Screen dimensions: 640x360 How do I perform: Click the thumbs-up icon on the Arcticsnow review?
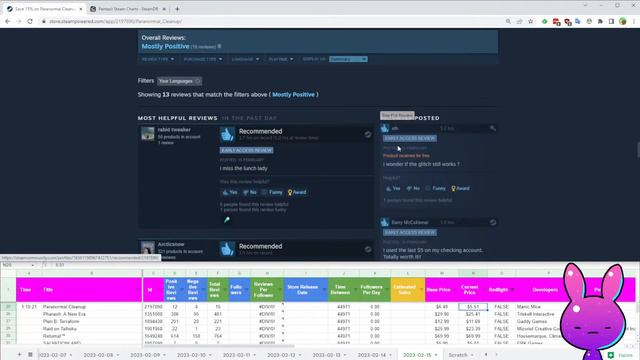coord(227,249)
